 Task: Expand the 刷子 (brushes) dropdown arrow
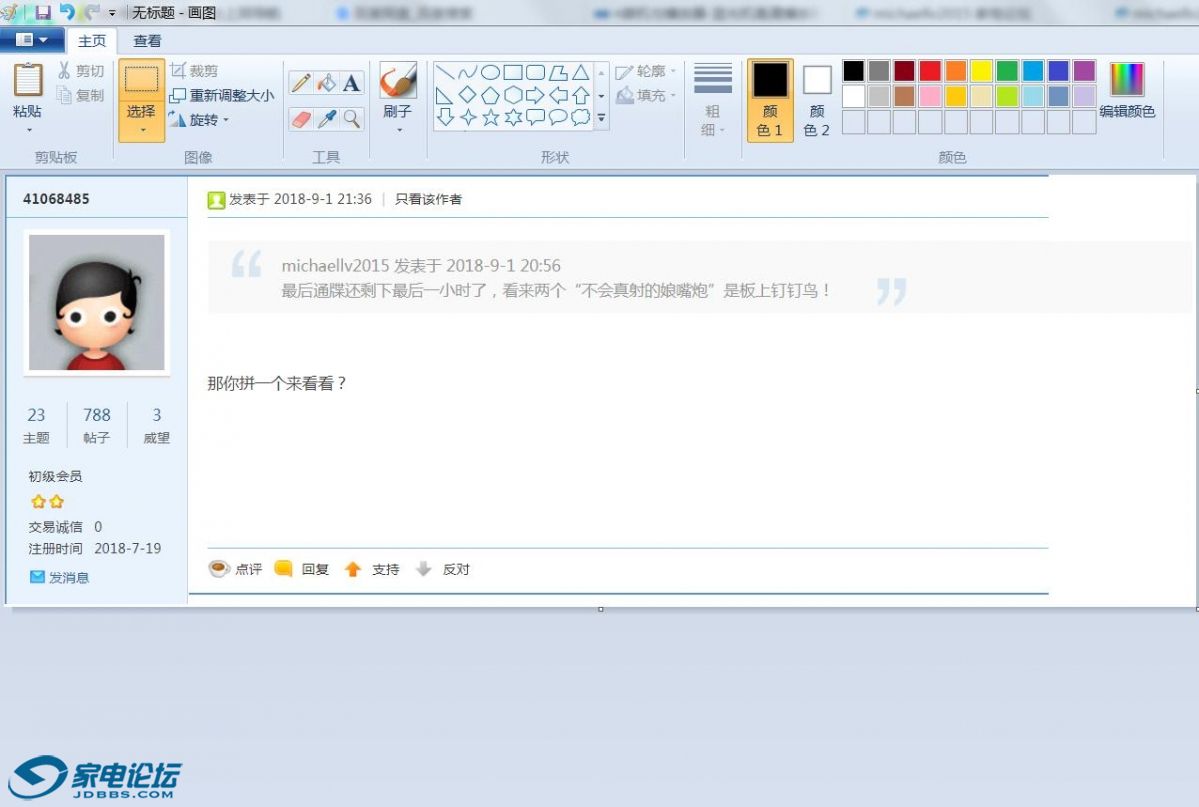click(398, 129)
